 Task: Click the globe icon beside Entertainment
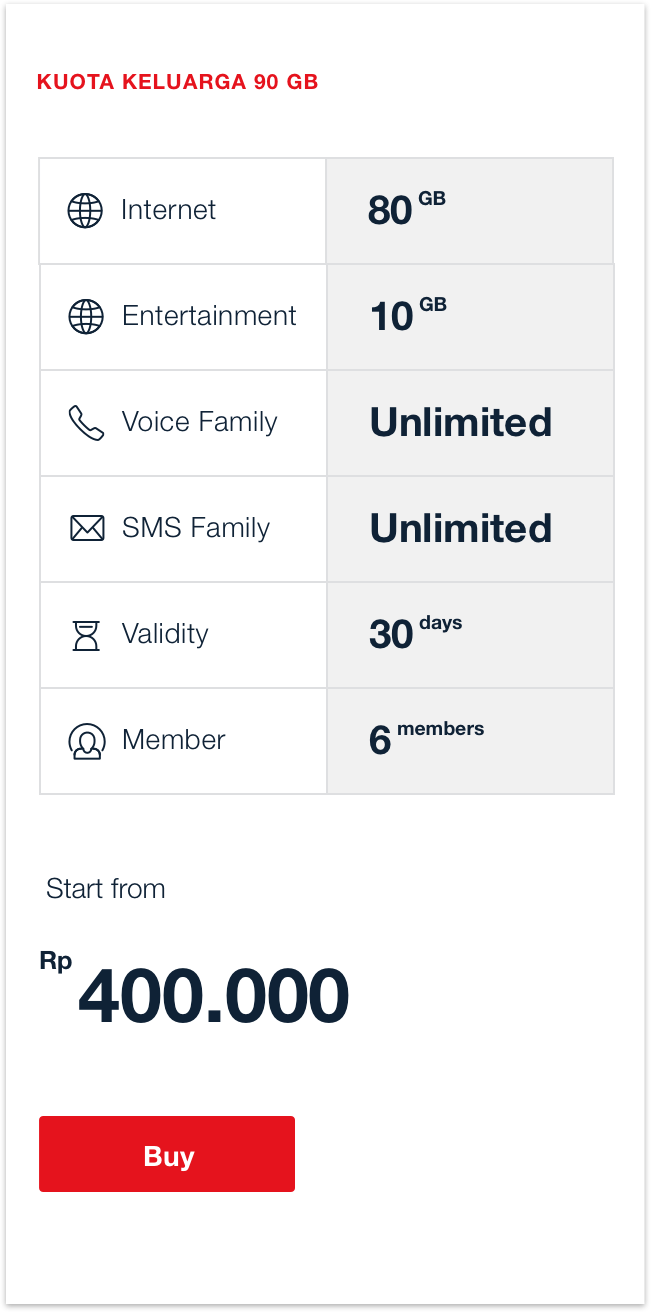pos(86,317)
